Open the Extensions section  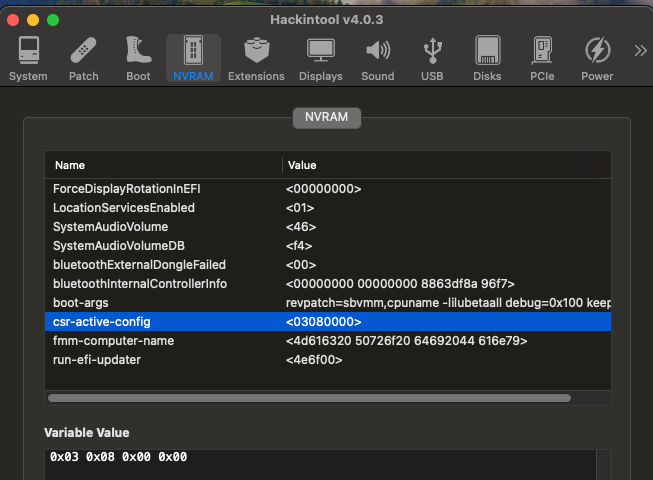[256, 58]
